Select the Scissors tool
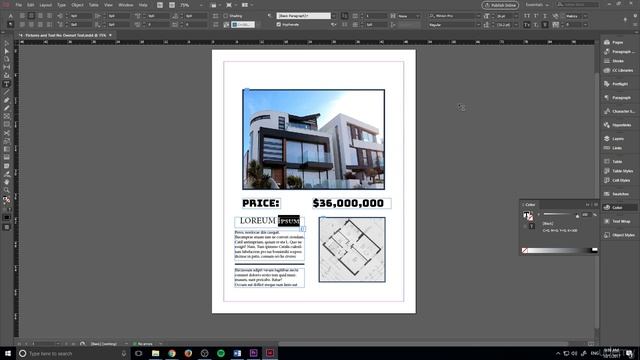Image resolution: width=640 pixels, height=360 pixels. pos(7,133)
